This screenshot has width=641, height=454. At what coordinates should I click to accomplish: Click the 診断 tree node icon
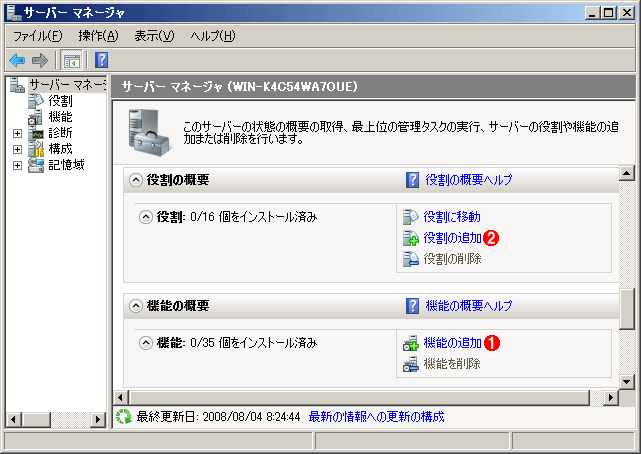tap(36, 133)
